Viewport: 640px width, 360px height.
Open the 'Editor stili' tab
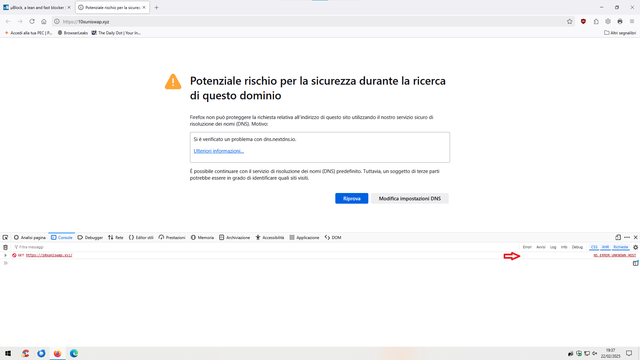coord(141,237)
